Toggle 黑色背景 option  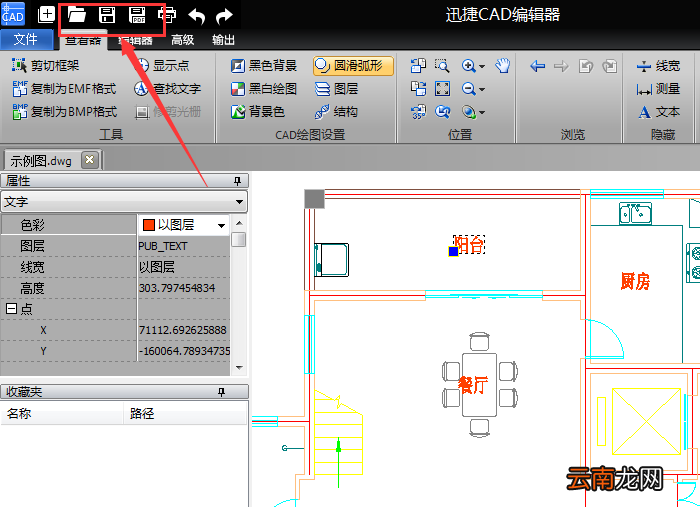pos(264,66)
